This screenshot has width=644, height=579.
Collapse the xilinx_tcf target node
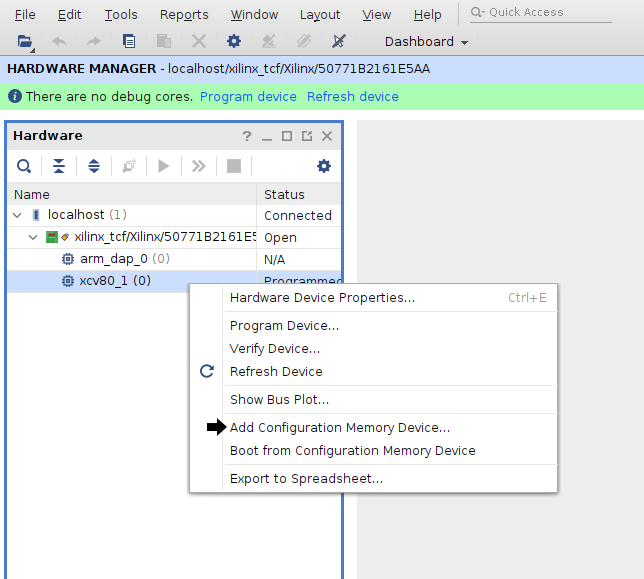click(x=33, y=237)
